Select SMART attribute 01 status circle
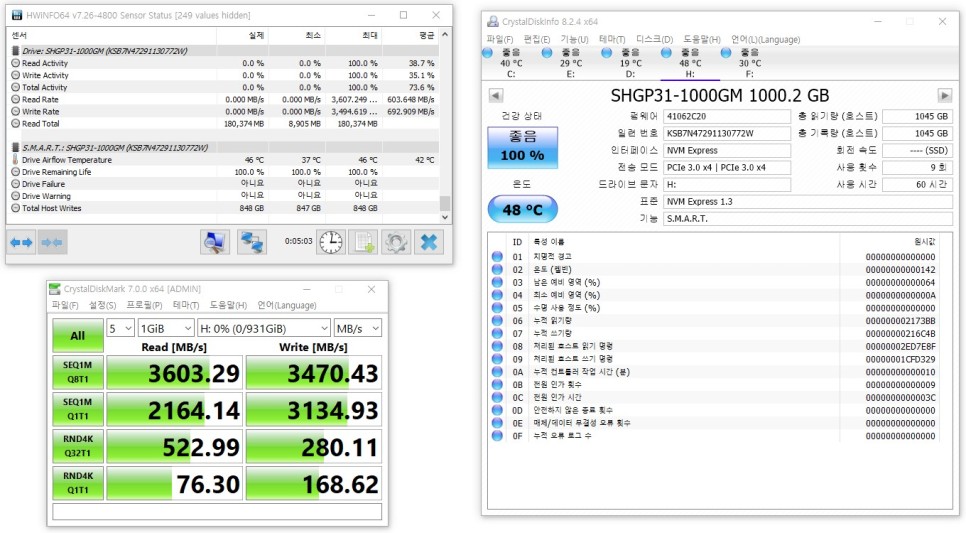The width and height of the screenshot is (966, 533). (x=497, y=256)
